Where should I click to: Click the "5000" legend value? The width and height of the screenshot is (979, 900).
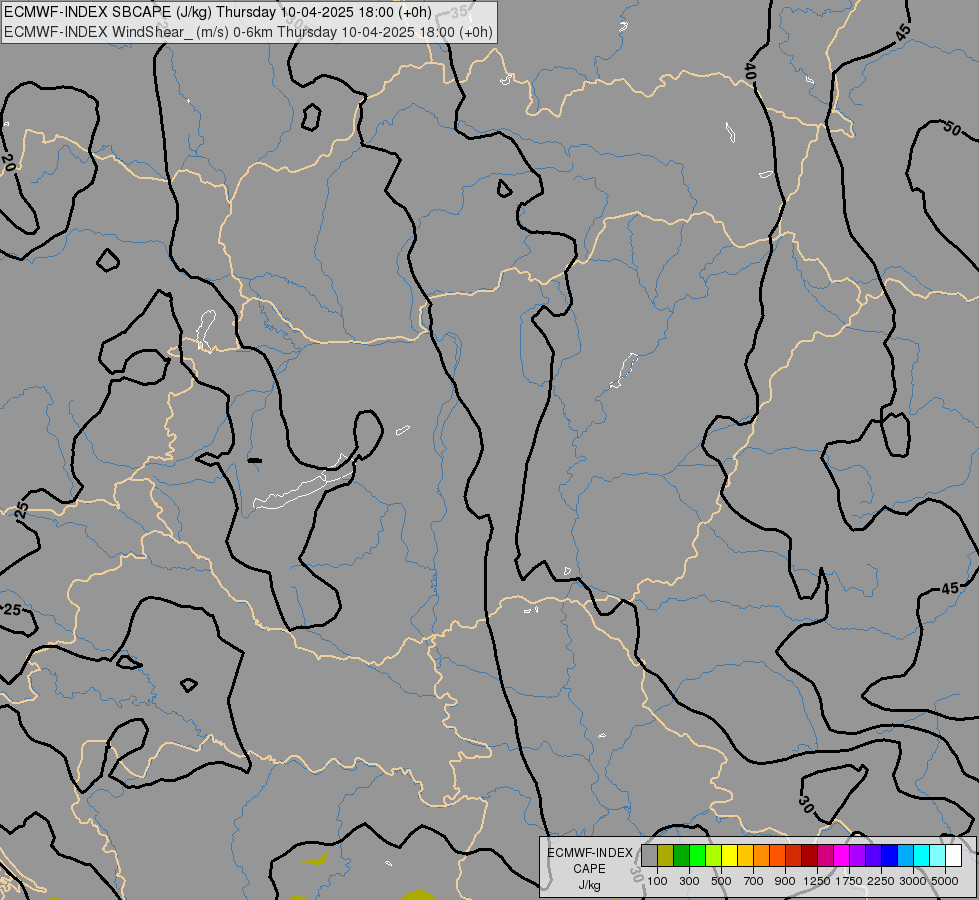click(945, 881)
